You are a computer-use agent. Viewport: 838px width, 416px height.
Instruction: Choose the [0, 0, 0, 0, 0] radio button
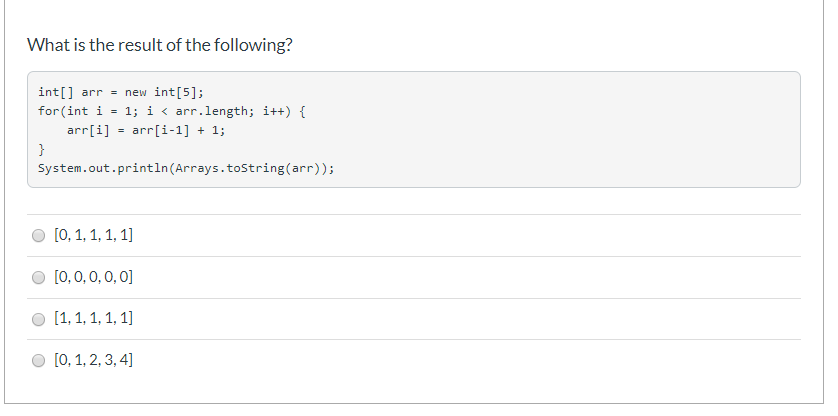[39, 277]
